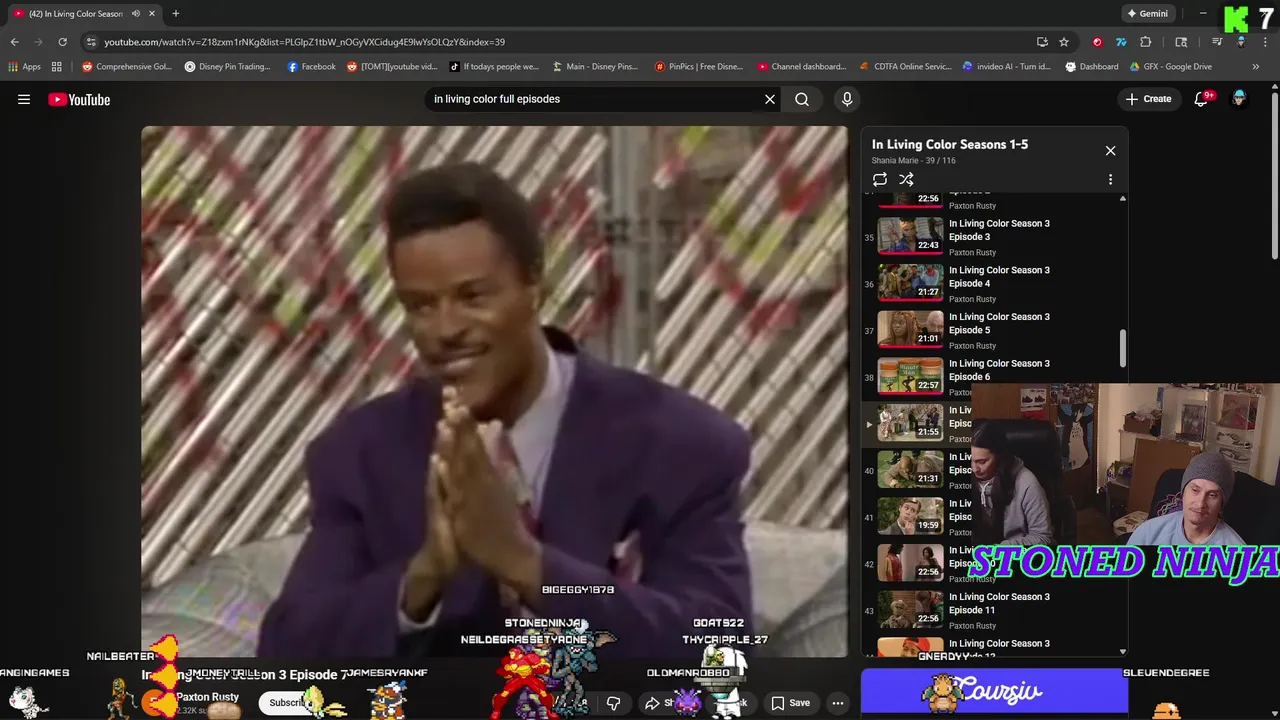This screenshot has width=1280, height=720.
Task: Open the invideo AI bookmark
Action: (x=1006, y=67)
